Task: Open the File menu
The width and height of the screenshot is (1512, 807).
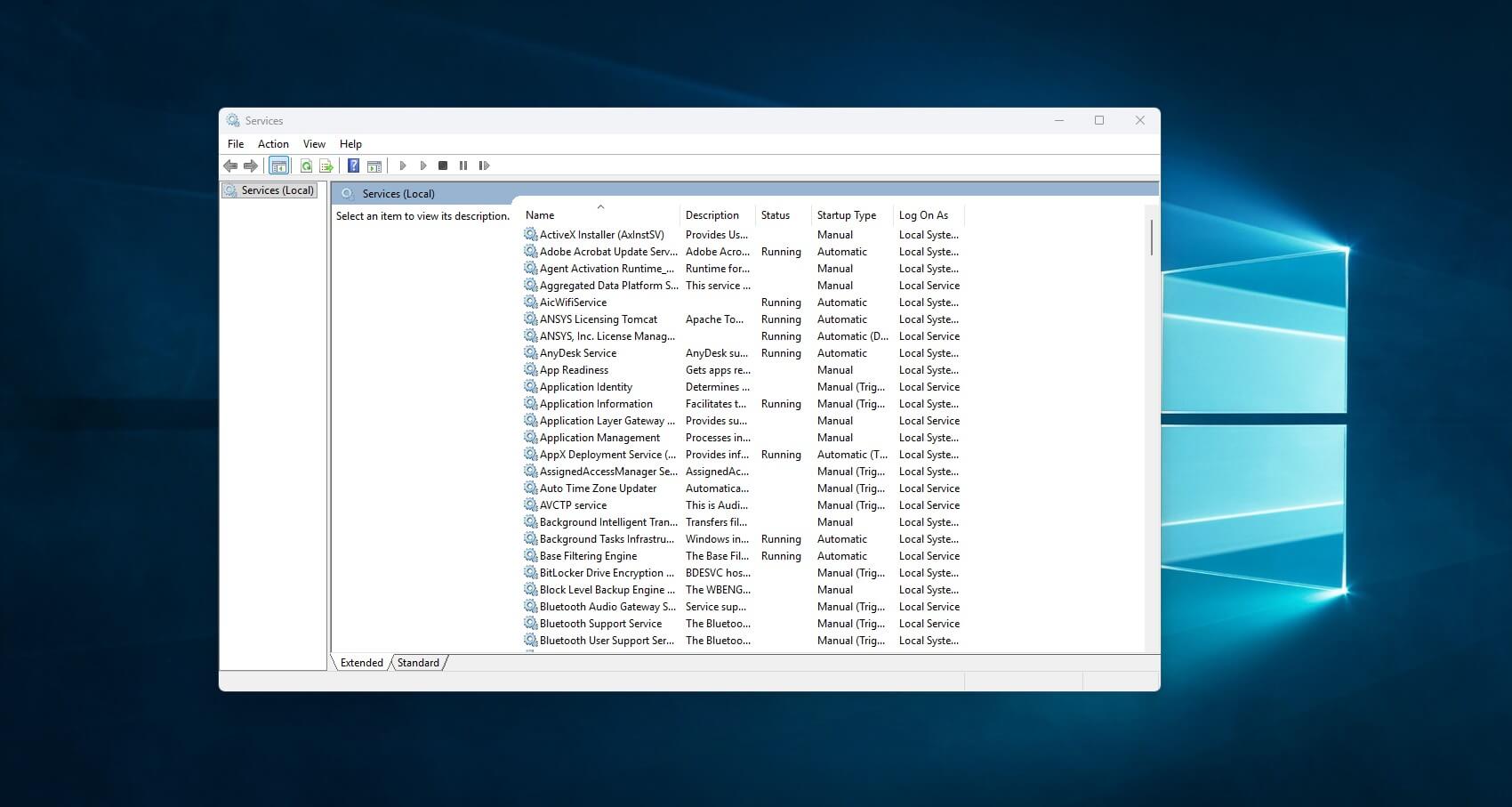Action: click(236, 144)
